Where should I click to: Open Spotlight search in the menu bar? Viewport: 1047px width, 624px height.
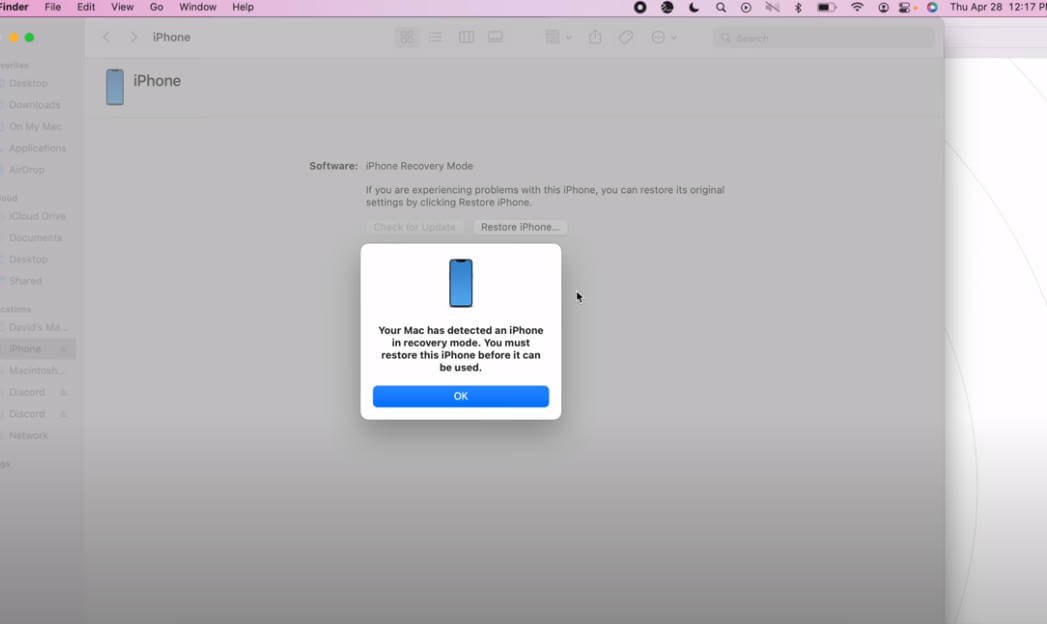[x=720, y=7]
